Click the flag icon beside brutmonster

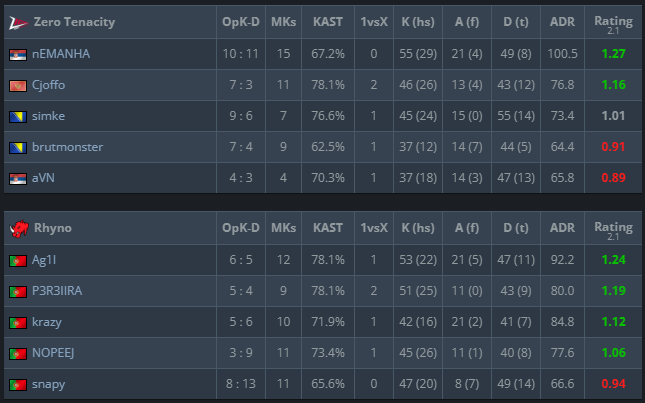tap(18, 147)
